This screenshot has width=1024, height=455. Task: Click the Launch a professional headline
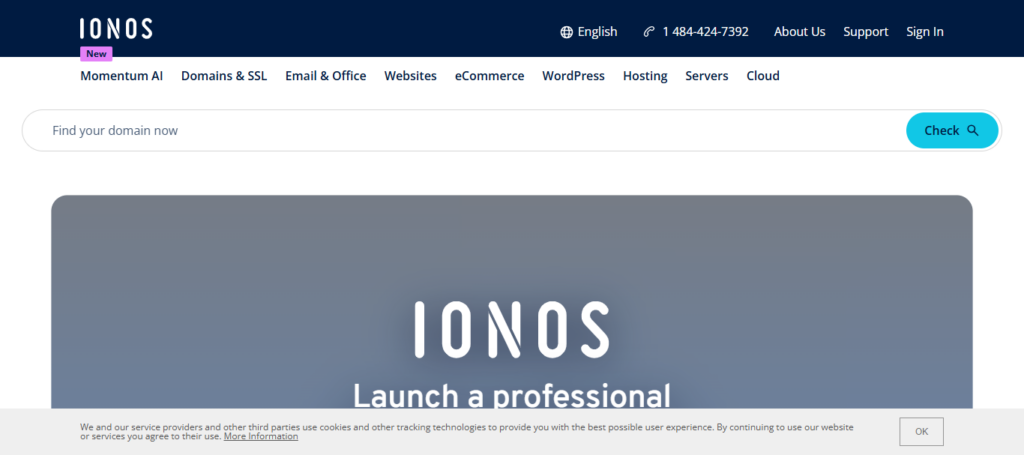[511, 396]
